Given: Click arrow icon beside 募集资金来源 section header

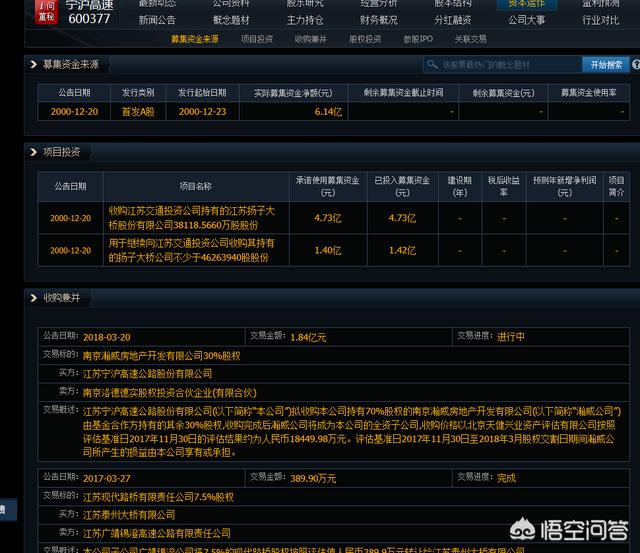Looking at the screenshot, I should (33, 64).
